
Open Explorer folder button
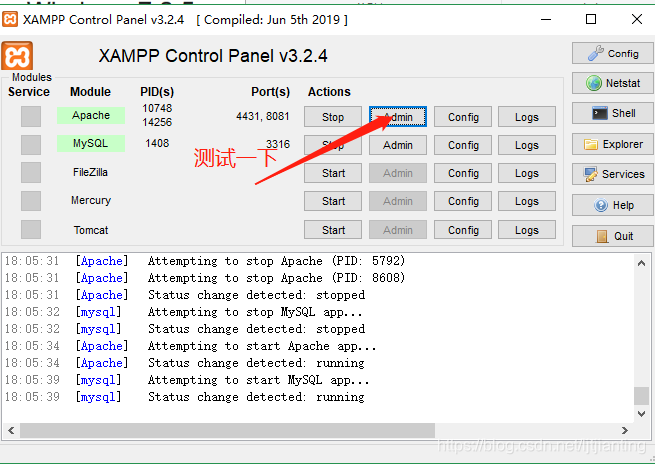pyautogui.click(x=612, y=144)
